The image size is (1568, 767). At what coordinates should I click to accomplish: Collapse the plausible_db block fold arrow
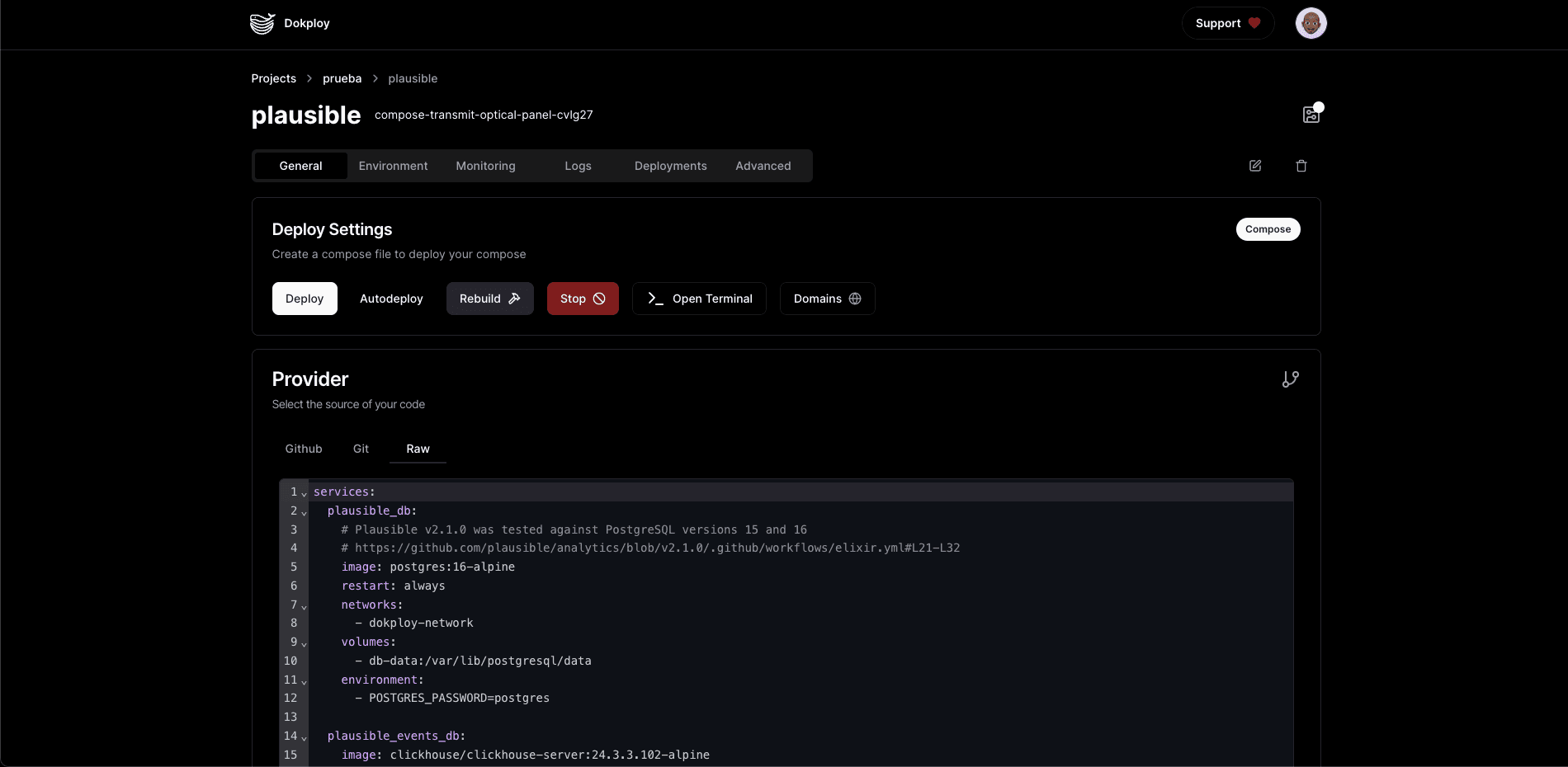pos(304,512)
